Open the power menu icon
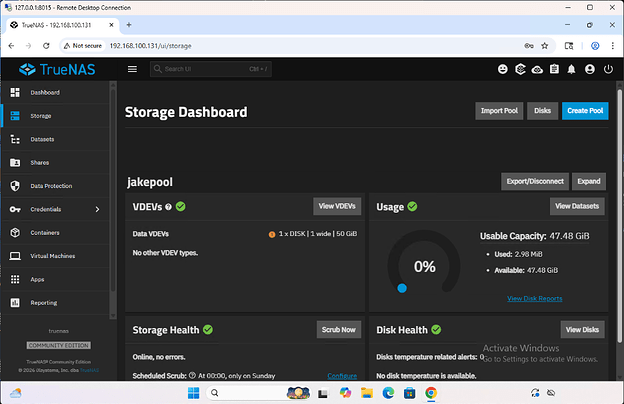The width and height of the screenshot is (624, 404). (608, 69)
